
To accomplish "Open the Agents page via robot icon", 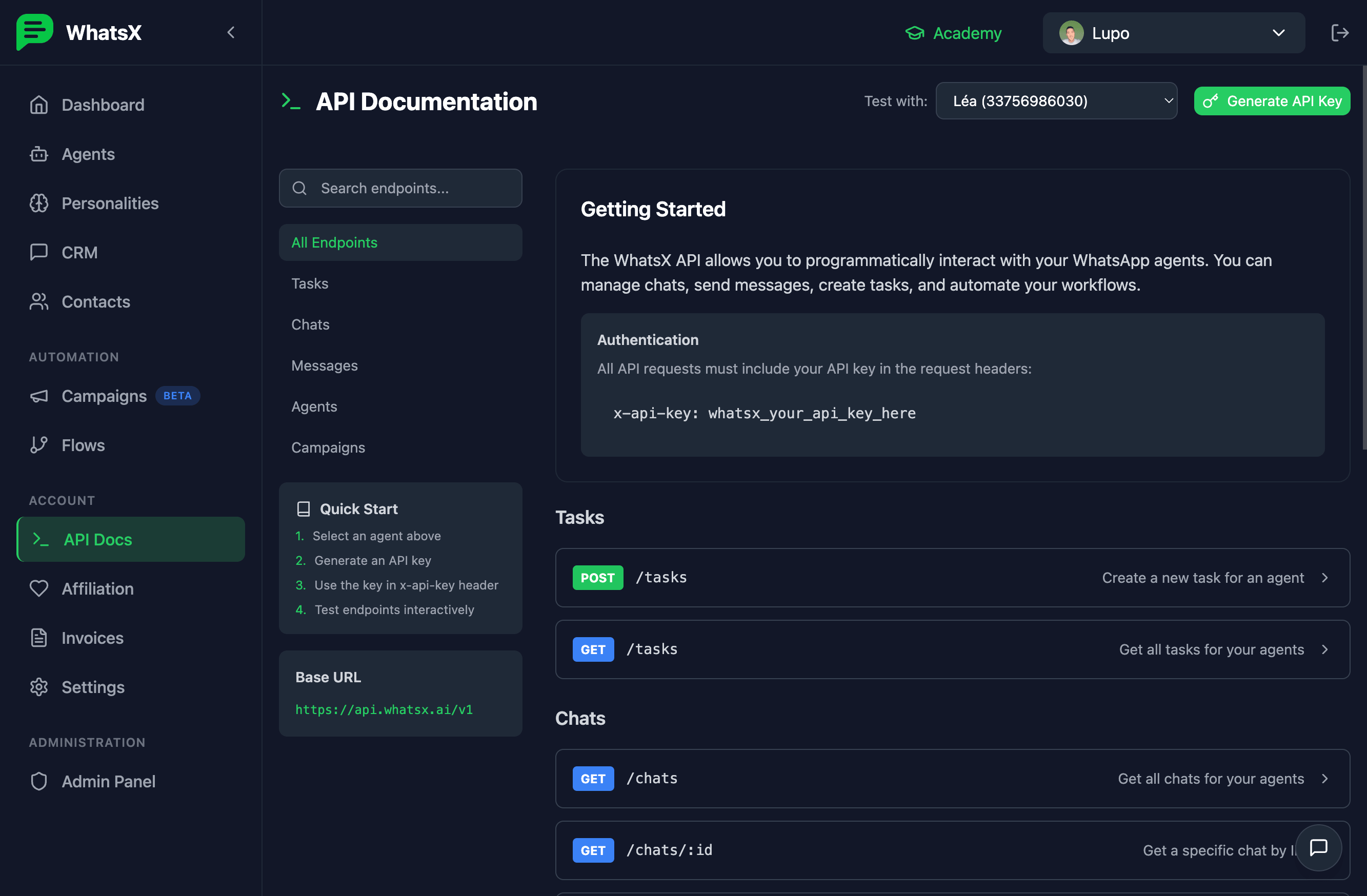I will pyautogui.click(x=39, y=154).
